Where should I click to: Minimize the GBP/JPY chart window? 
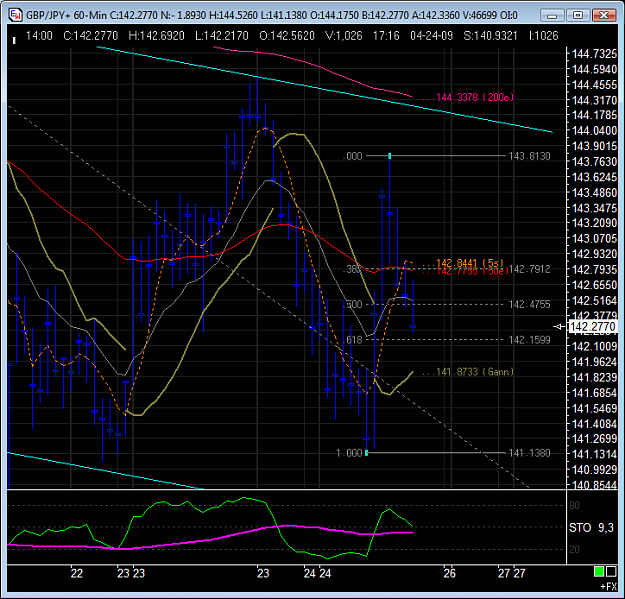552,16
